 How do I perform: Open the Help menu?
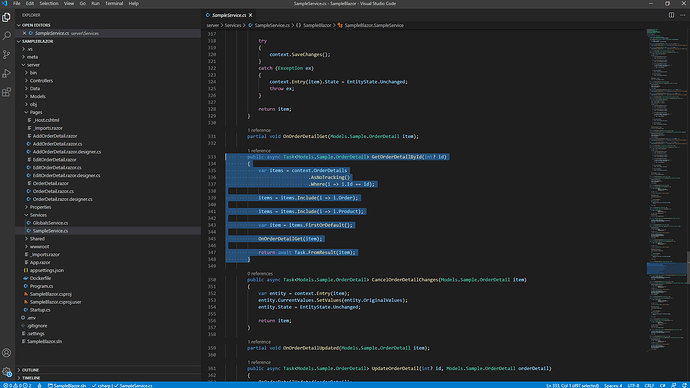tap(133, 4)
